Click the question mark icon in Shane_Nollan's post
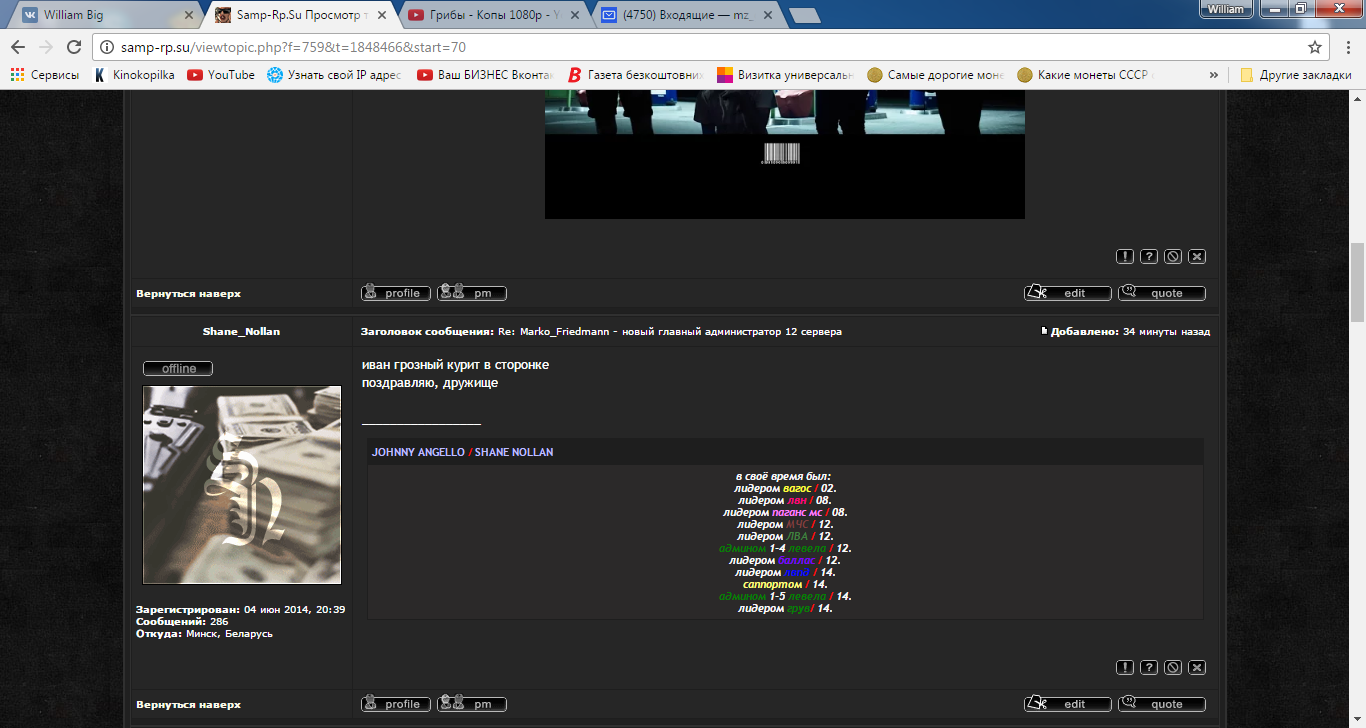The image size is (1366, 728). click(1149, 667)
